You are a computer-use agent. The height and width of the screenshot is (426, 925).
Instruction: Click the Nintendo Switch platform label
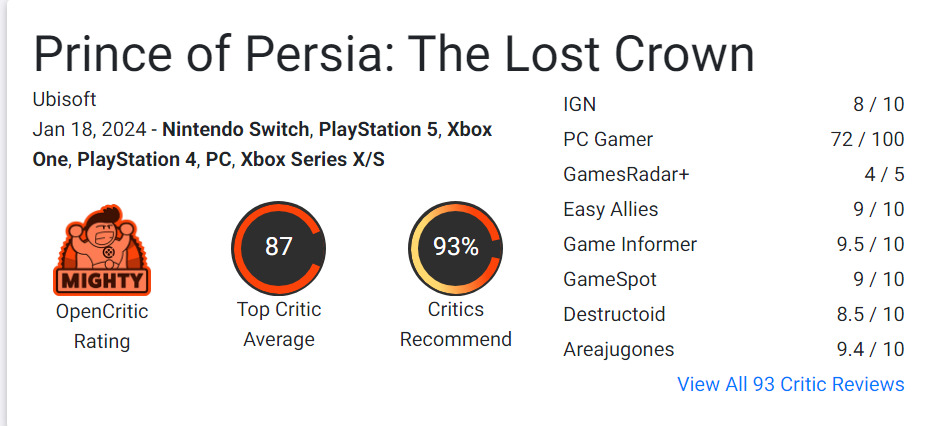pos(236,130)
